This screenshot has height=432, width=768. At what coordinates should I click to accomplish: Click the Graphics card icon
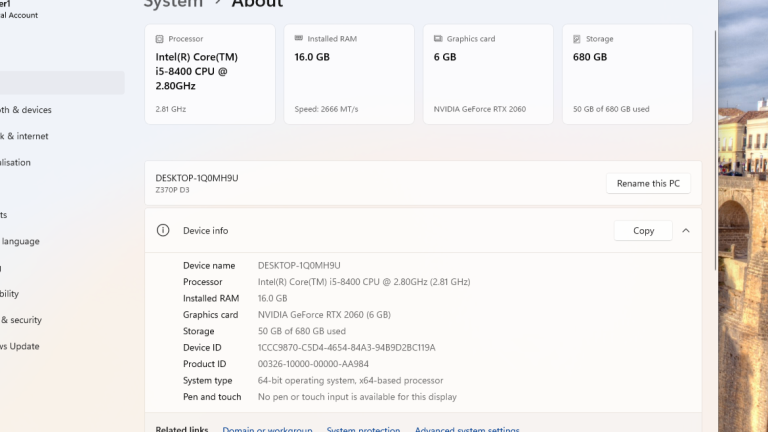pyautogui.click(x=438, y=39)
